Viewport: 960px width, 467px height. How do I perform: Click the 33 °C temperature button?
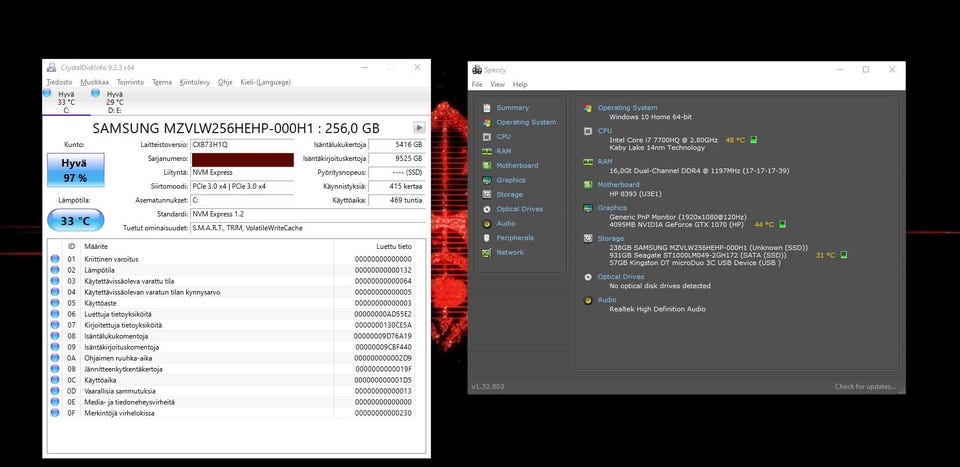(75, 220)
